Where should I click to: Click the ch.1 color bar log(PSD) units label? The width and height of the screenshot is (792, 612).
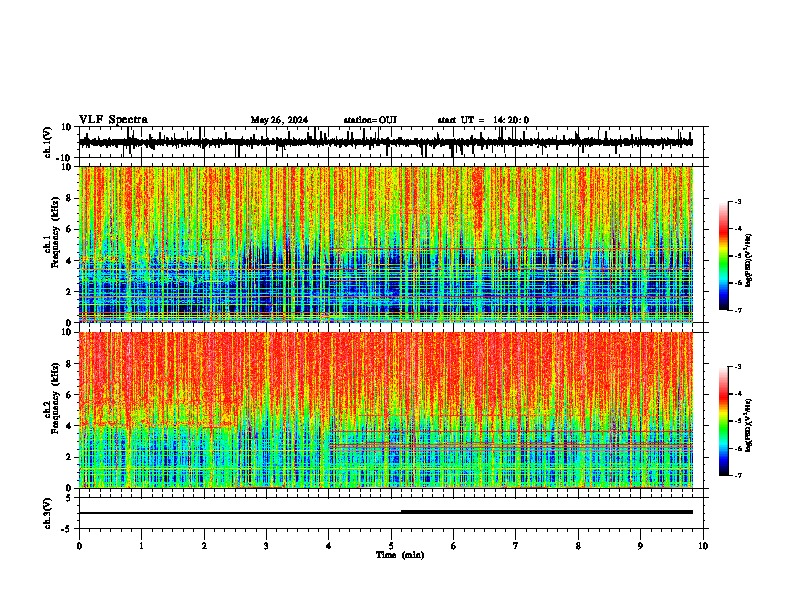749,260
